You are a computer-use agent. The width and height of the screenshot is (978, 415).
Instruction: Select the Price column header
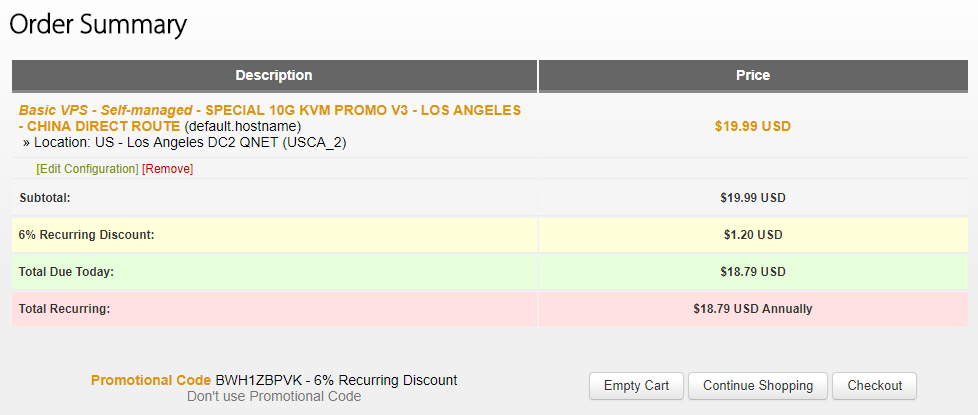pos(753,75)
